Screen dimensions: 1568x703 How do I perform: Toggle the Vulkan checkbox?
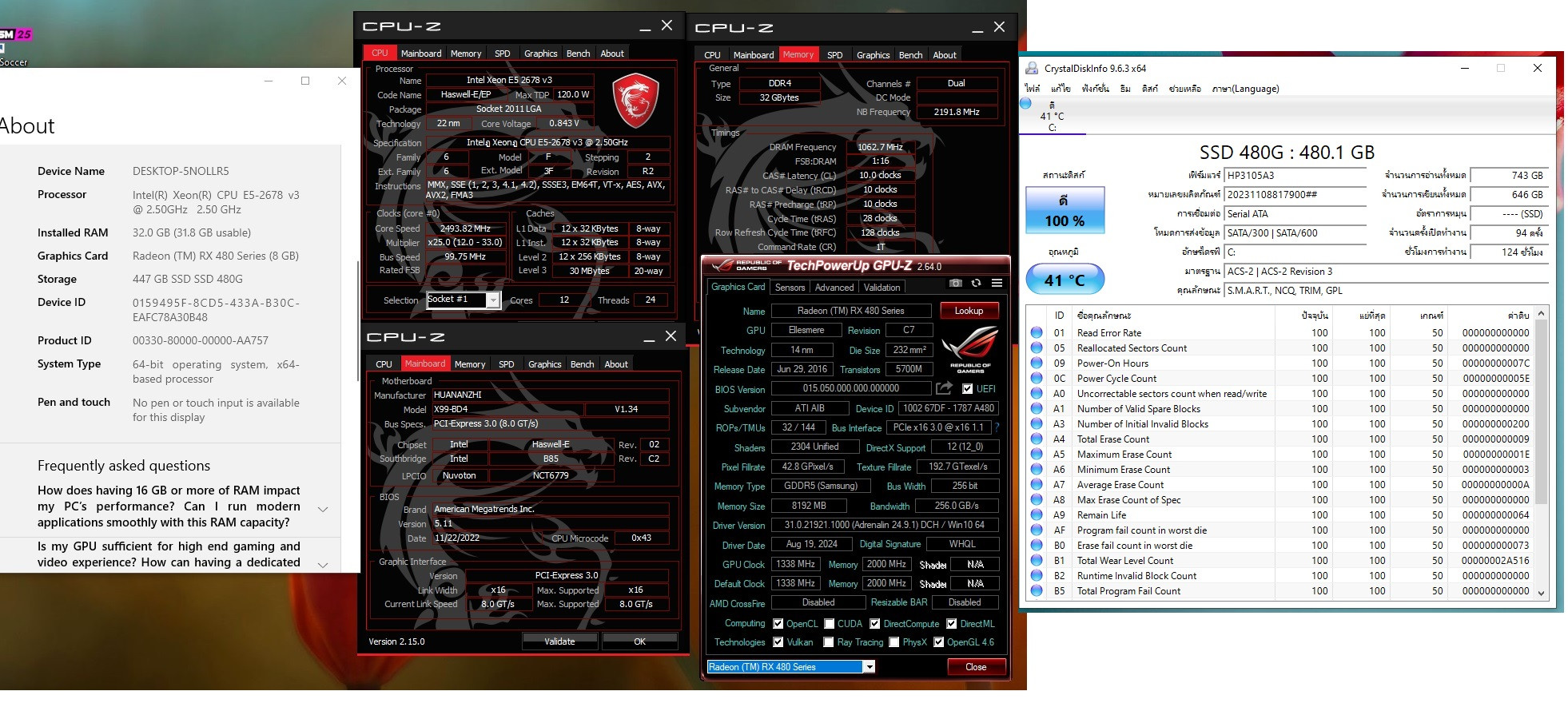point(778,642)
